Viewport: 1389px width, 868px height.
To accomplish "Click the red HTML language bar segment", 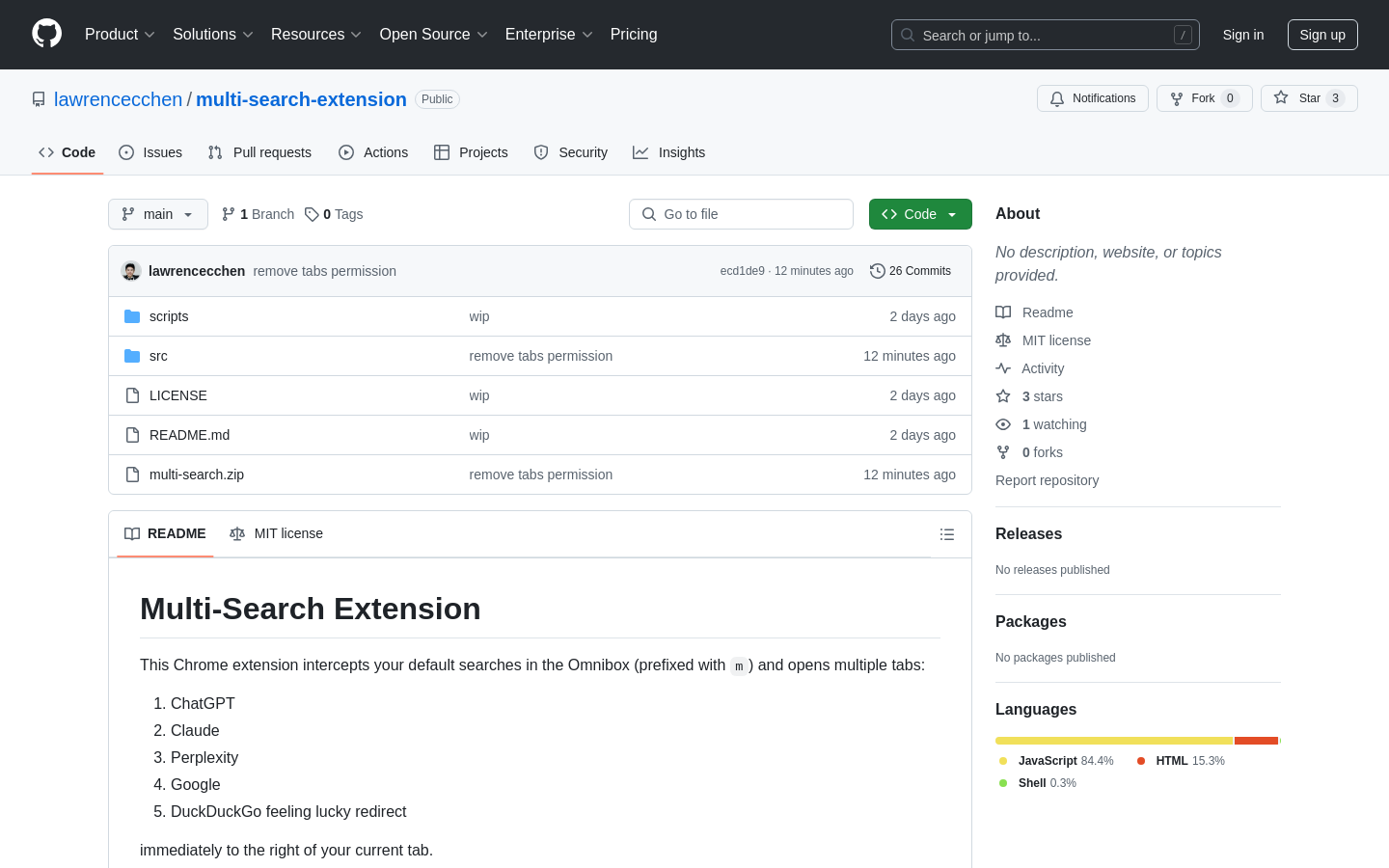I will [x=1256, y=741].
